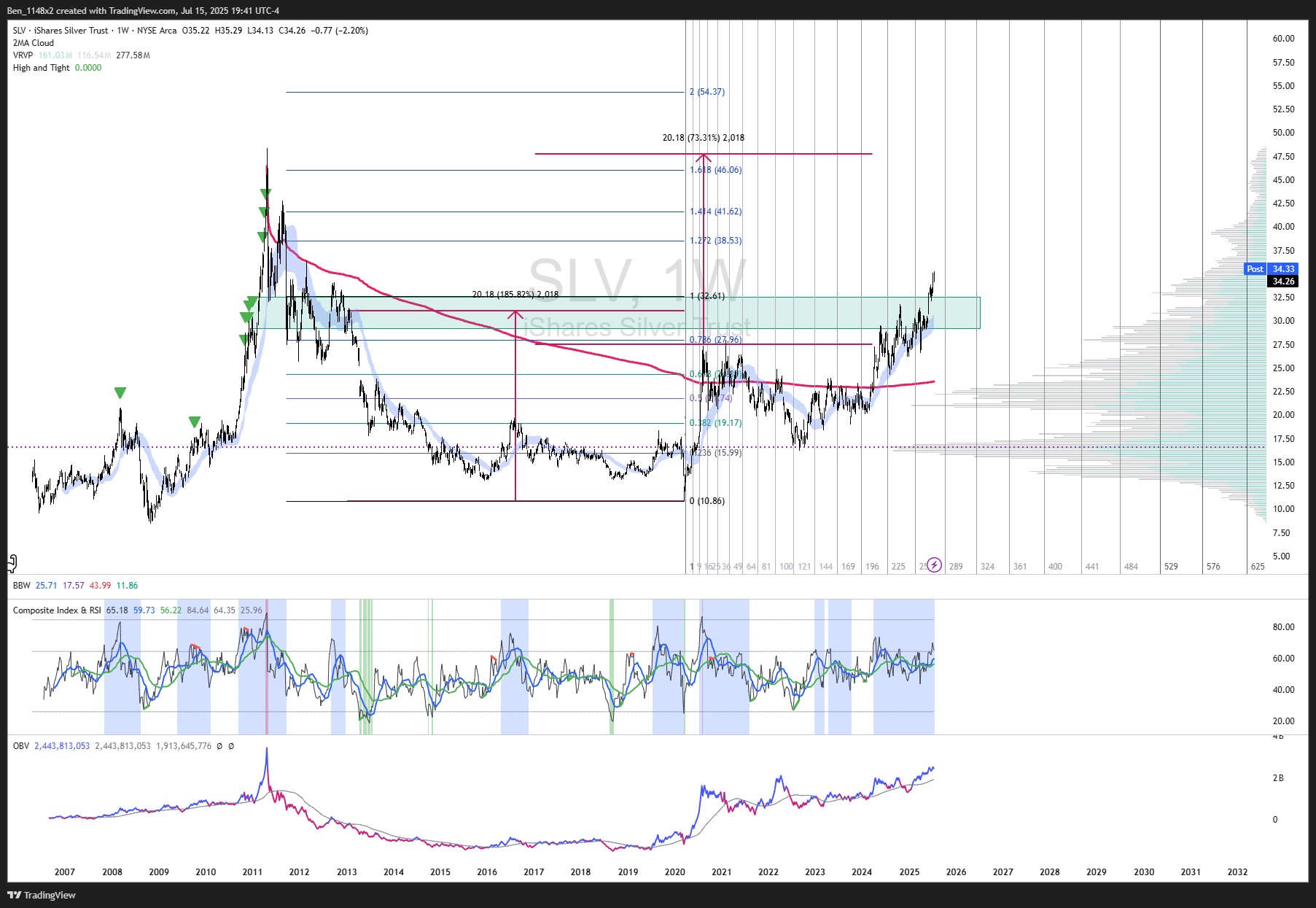The width and height of the screenshot is (1316, 908).
Task: Select the VRVP indicator legend
Action: click(x=23, y=55)
